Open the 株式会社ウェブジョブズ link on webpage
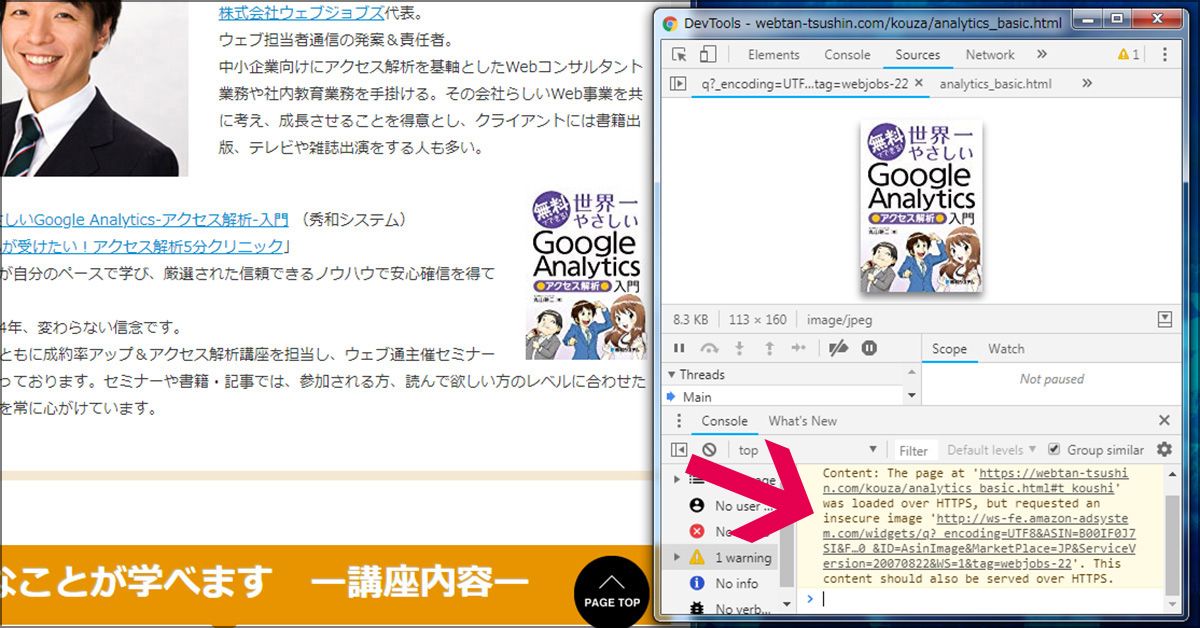Screen dimensions: 1200x628 [x=301, y=14]
